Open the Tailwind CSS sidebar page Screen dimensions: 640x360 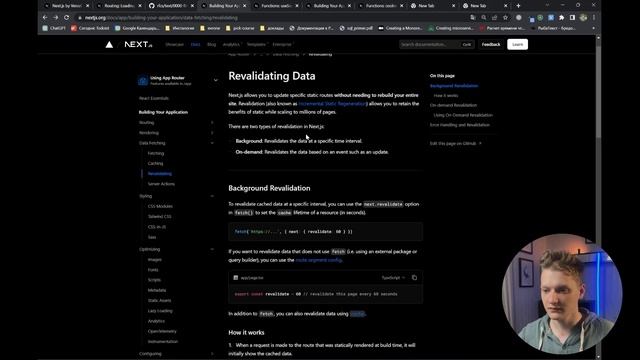click(x=160, y=217)
